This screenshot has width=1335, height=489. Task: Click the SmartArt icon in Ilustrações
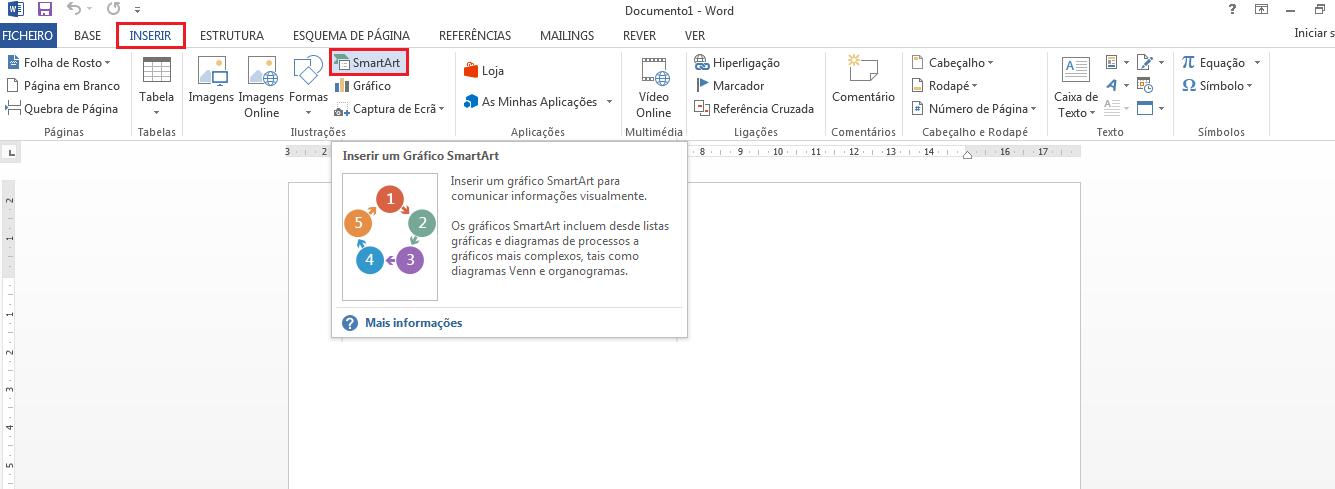(x=342, y=62)
